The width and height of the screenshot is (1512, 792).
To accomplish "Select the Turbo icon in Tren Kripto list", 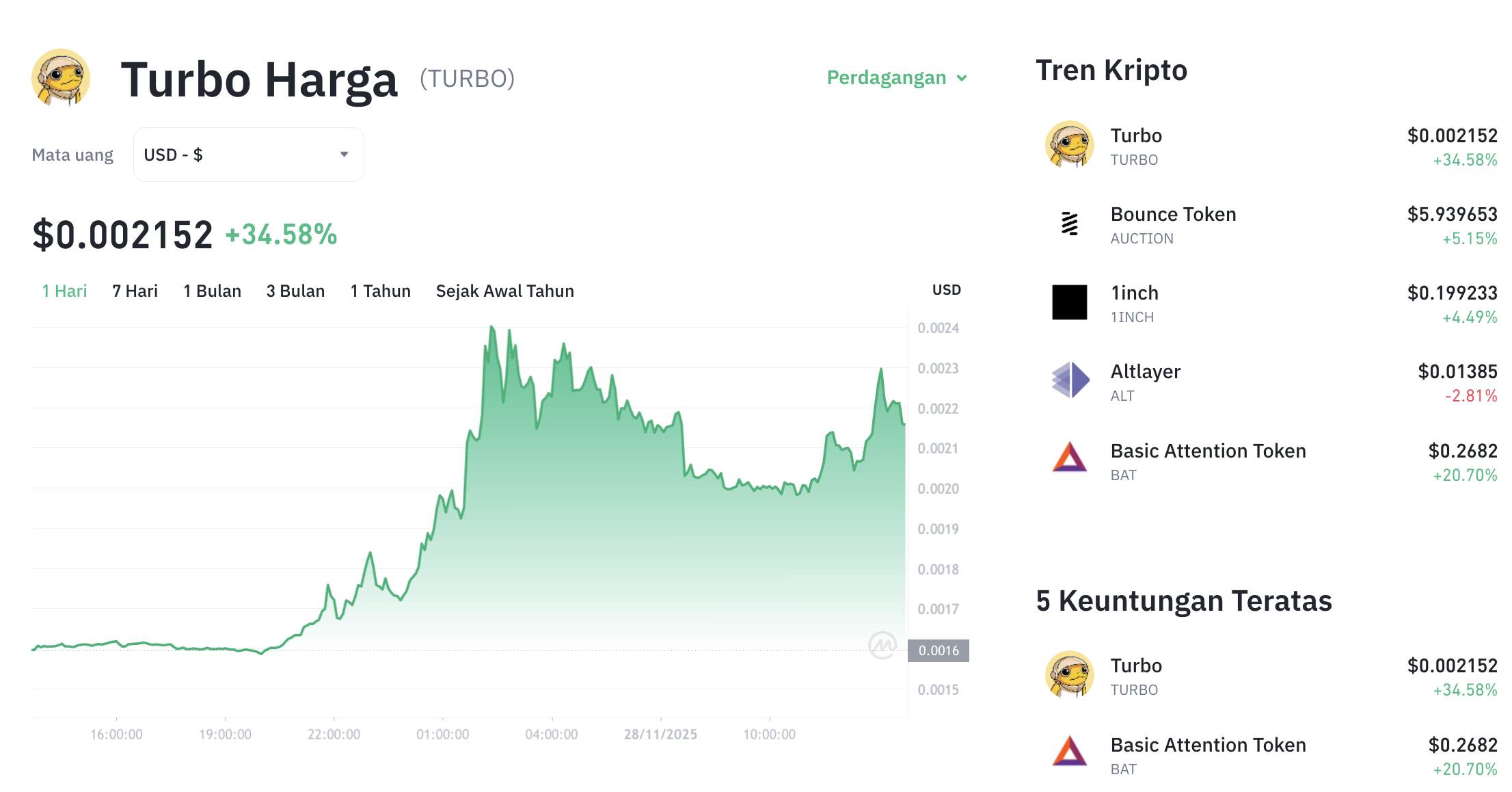I will click(1069, 145).
